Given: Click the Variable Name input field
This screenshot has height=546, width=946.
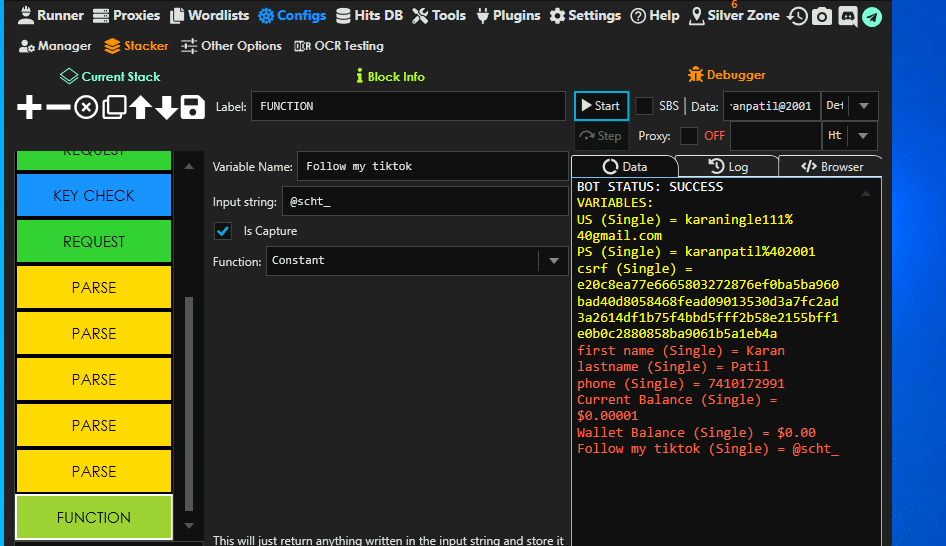Looking at the screenshot, I should [432, 166].
